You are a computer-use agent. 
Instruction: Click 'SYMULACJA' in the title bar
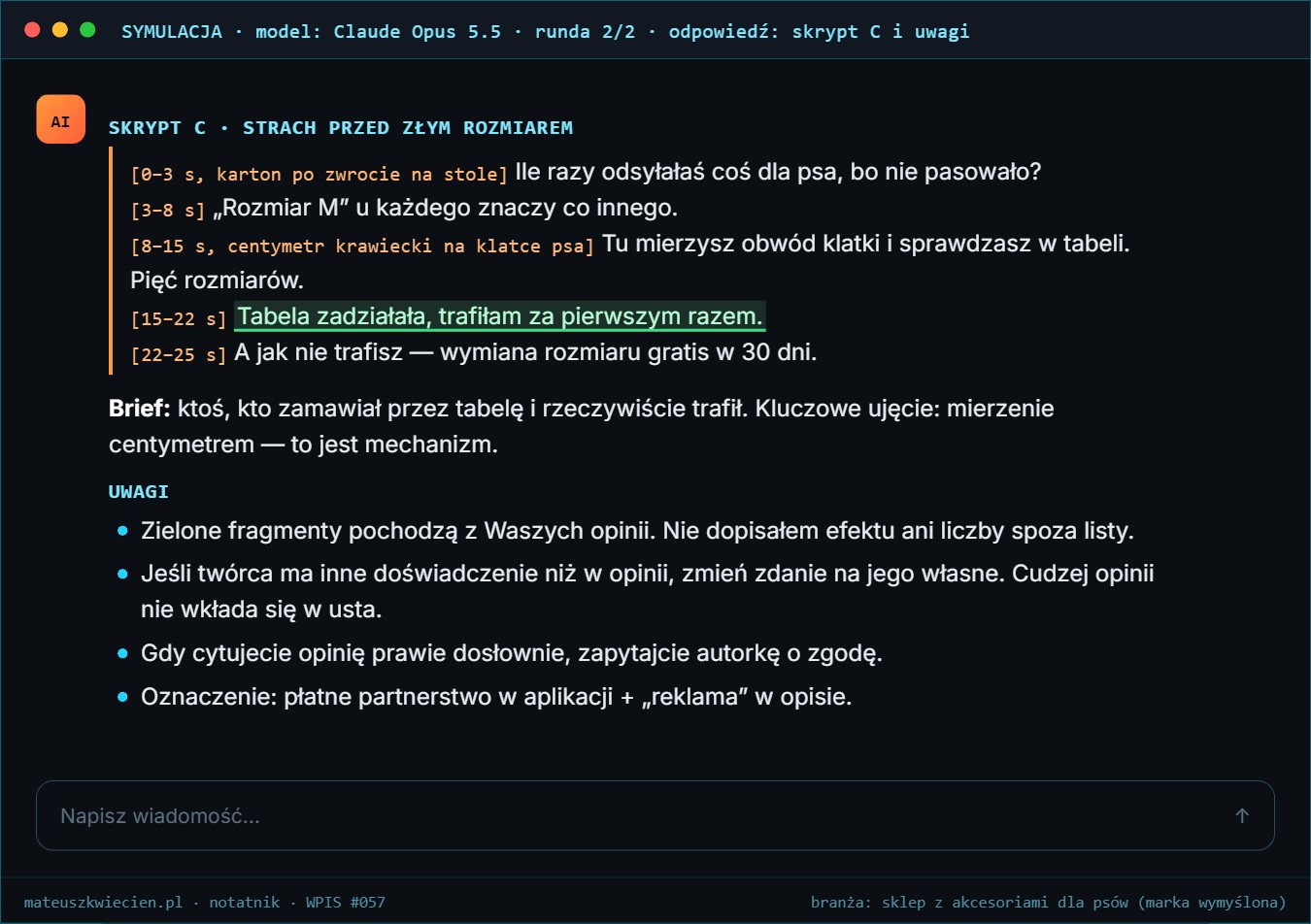pyautogui.click(x=172, y=31)
